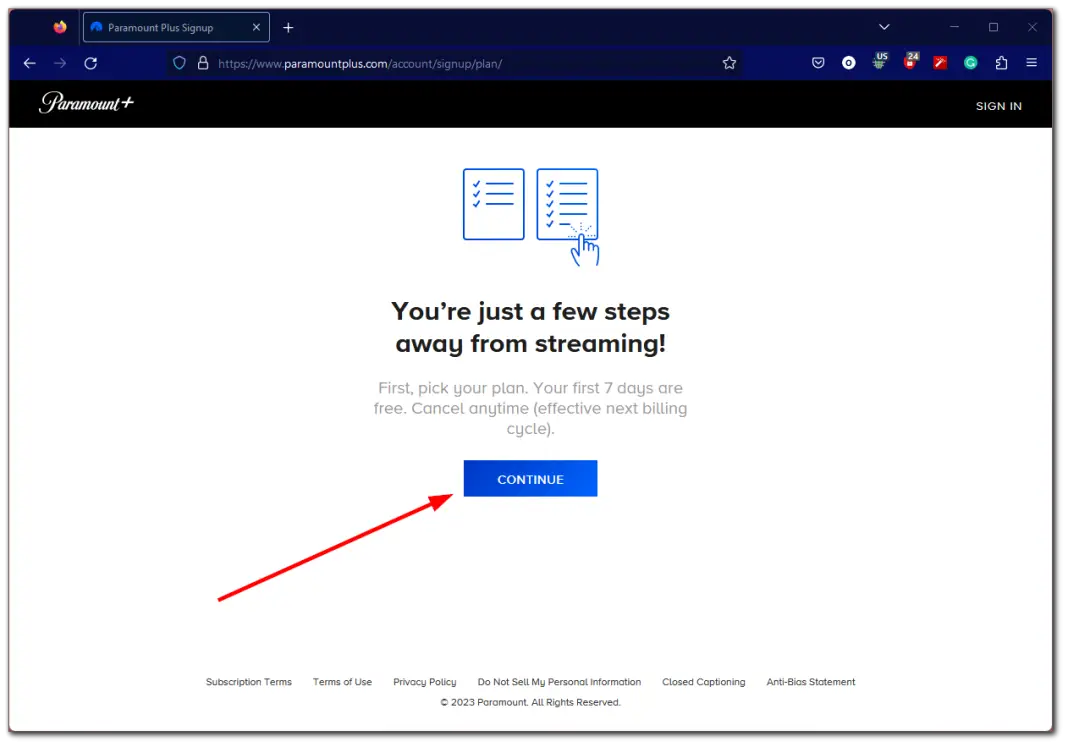The height and width of the screenshot is (747, 1068).
Task: Save this page to Pocket
Action: tap(818, 63)
